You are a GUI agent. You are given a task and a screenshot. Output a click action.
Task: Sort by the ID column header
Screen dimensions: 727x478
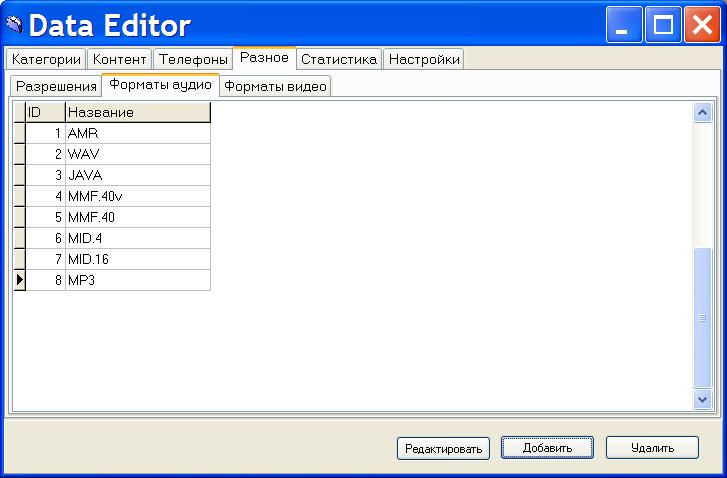tap(45, 112)
